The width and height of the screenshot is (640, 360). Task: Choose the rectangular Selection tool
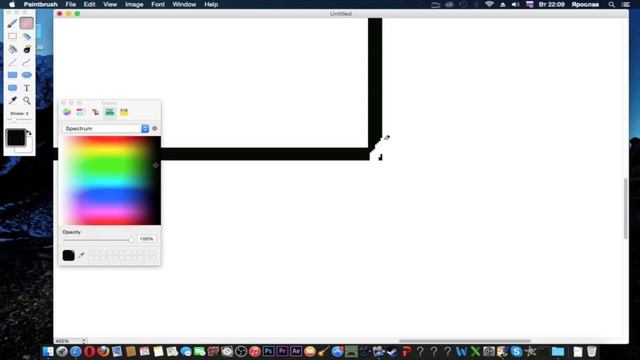tap(12, 36)
